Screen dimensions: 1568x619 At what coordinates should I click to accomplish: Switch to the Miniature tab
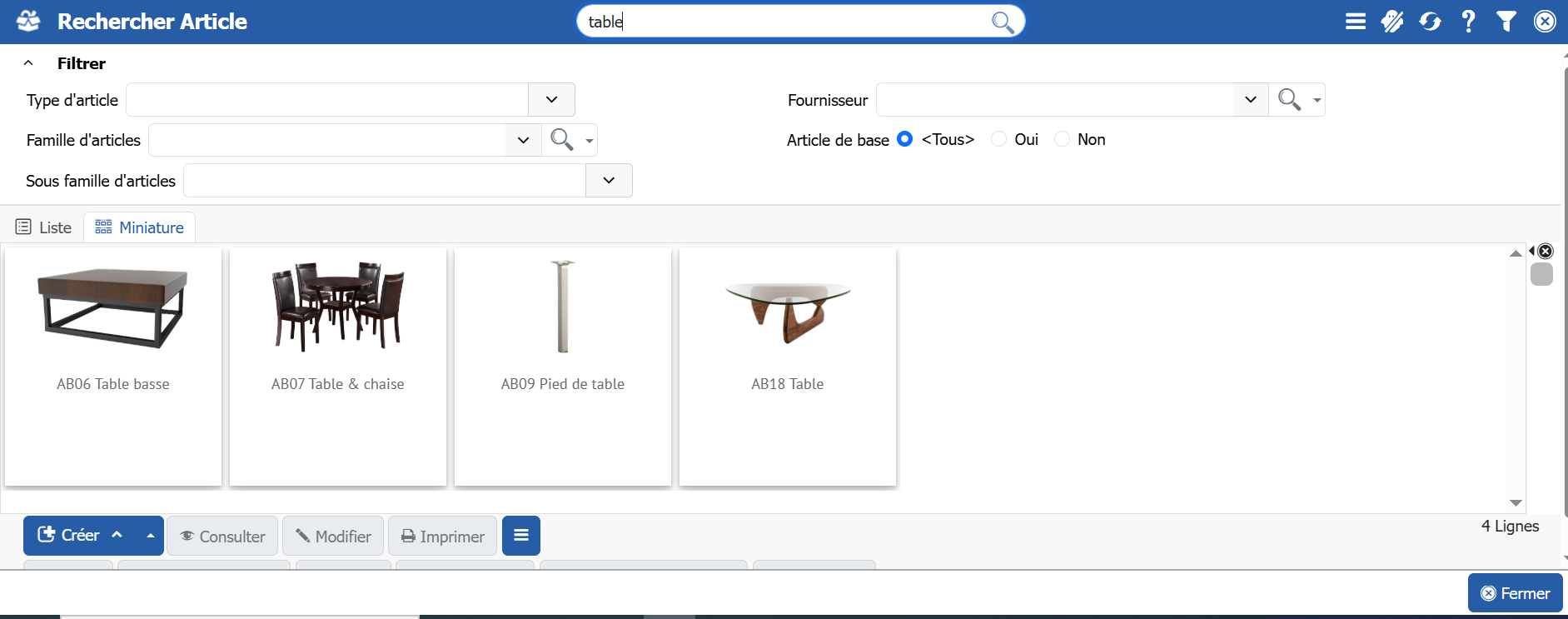tap(140, 227)
